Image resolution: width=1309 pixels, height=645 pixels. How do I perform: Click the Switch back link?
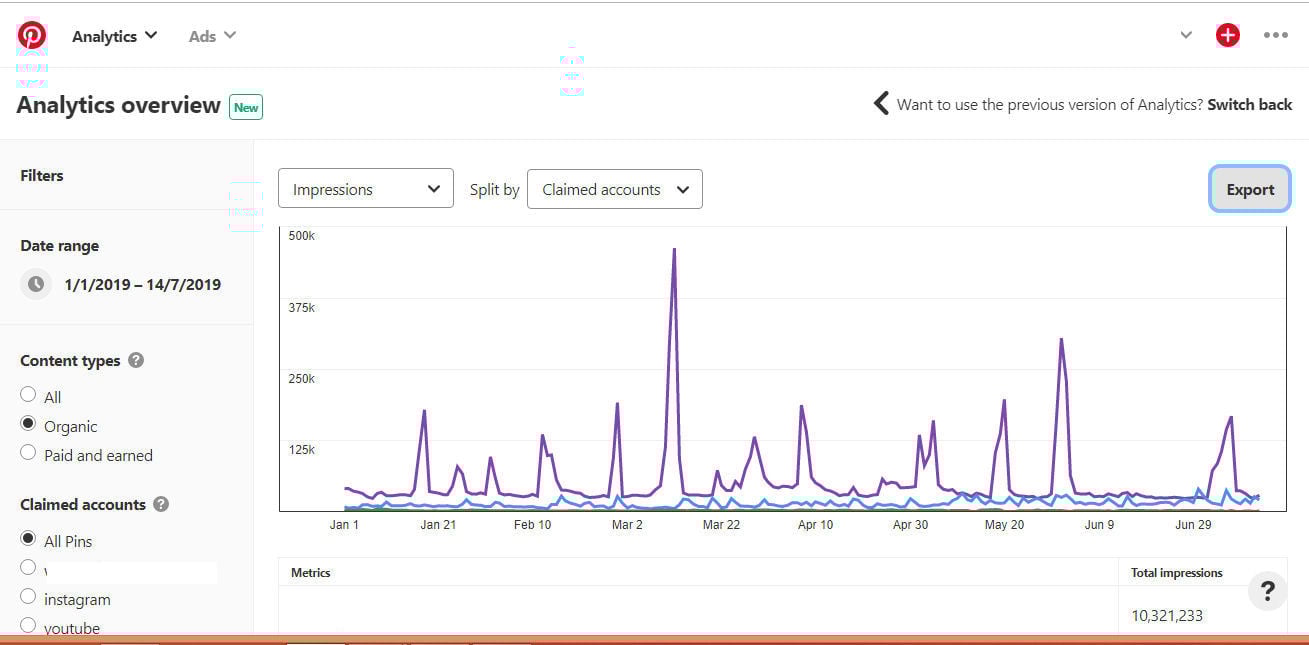pyautogui.click(x=1249, y=104)
